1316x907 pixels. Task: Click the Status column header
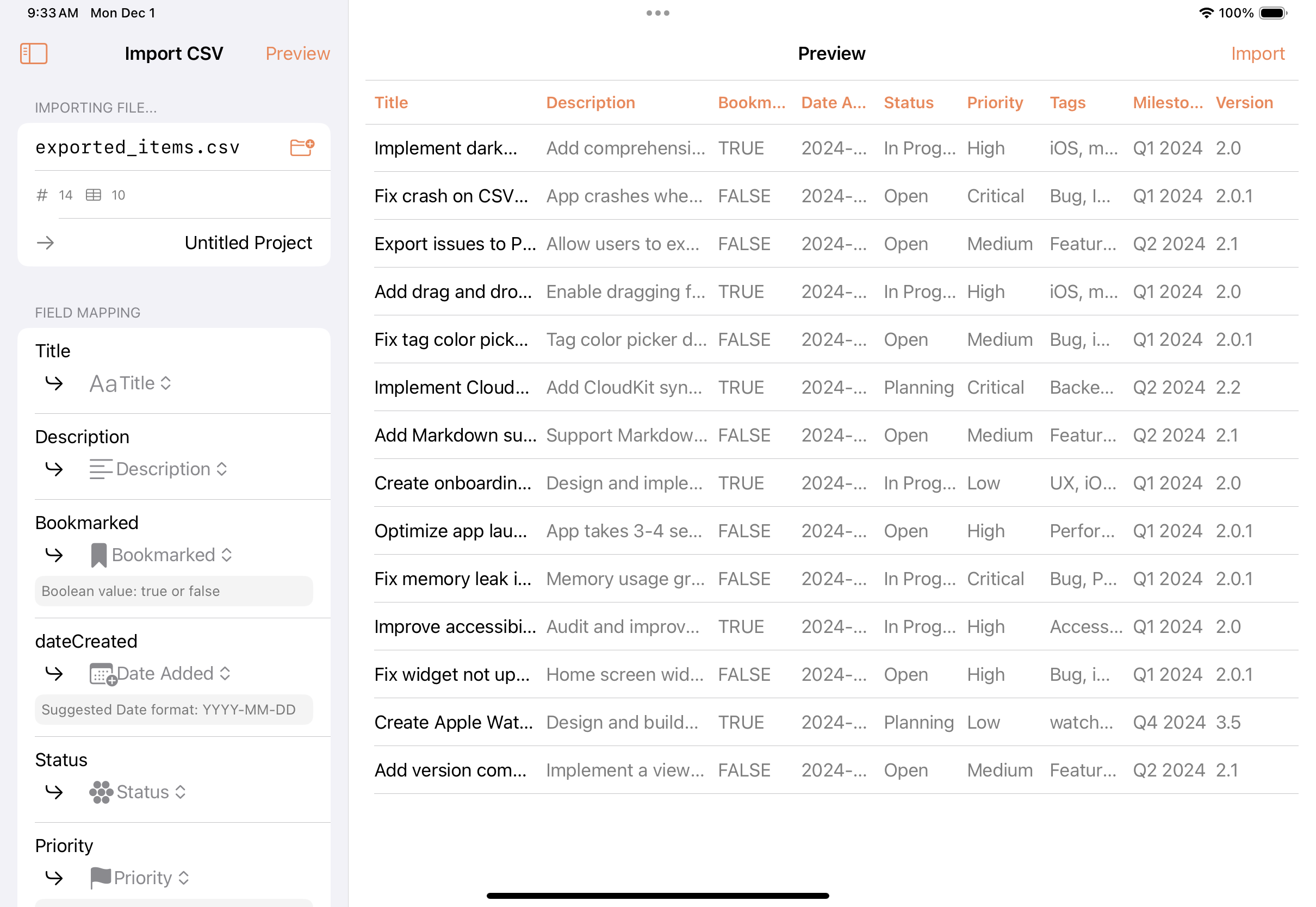[908, 103]
